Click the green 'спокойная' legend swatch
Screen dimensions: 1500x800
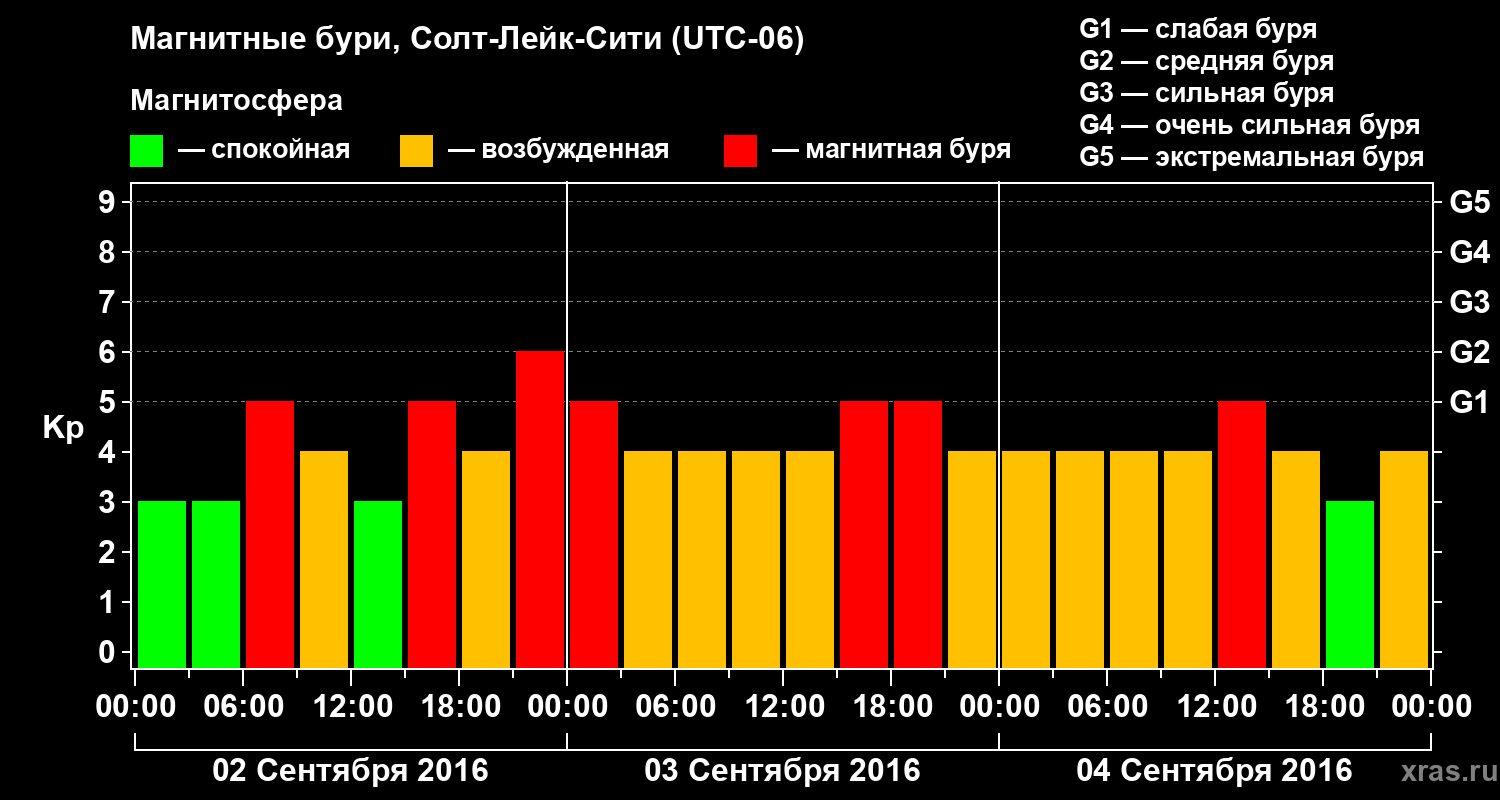(x=146, y=151)
